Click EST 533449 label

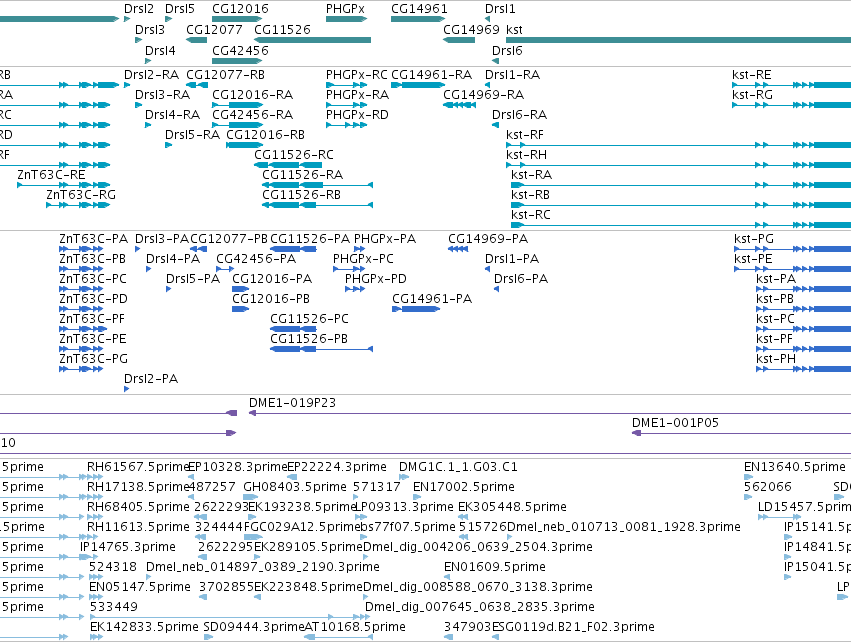113,607
